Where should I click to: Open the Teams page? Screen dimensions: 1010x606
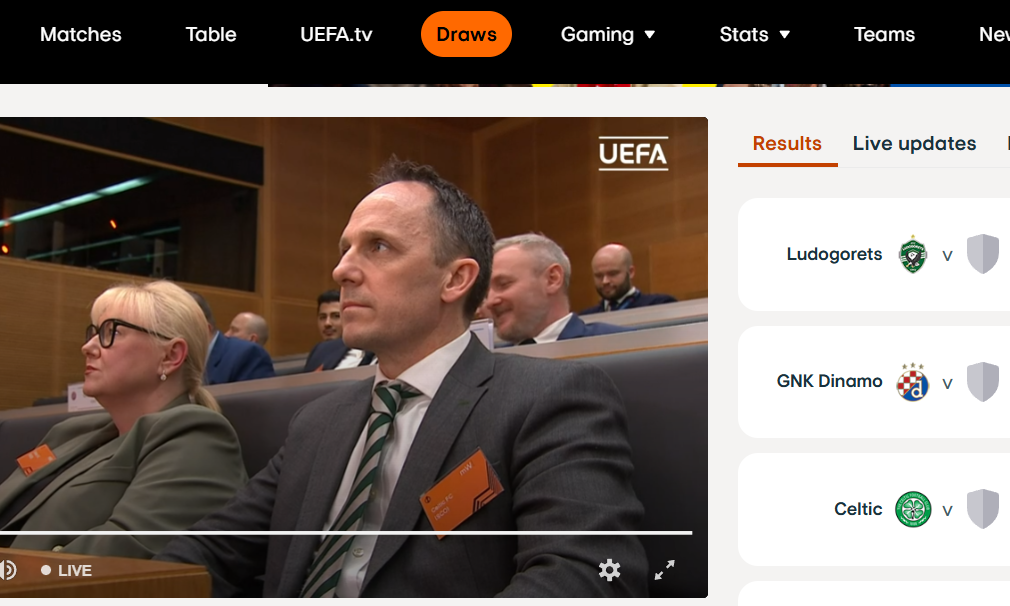884,34
